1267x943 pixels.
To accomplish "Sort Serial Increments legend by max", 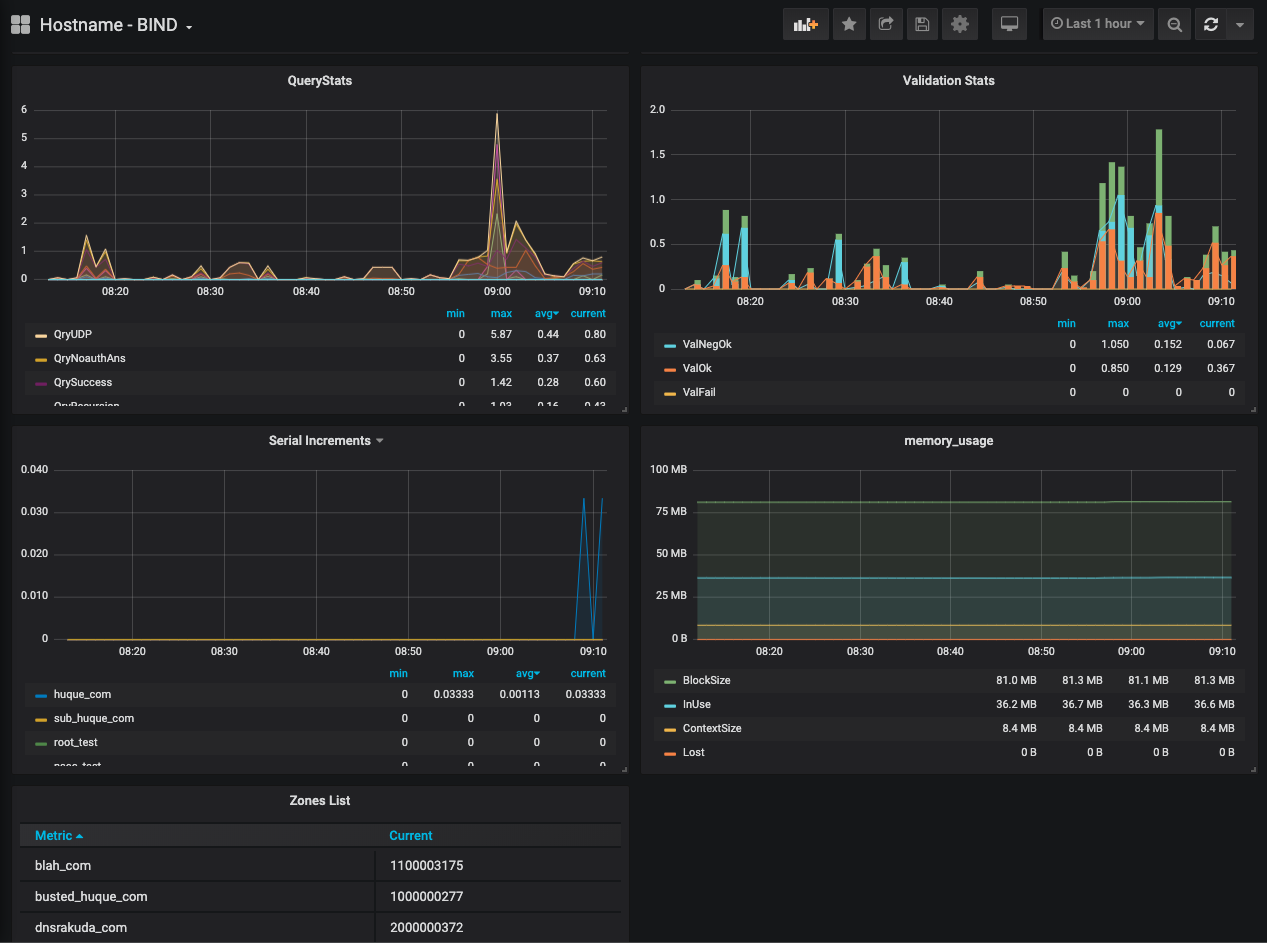I will 463,673.
